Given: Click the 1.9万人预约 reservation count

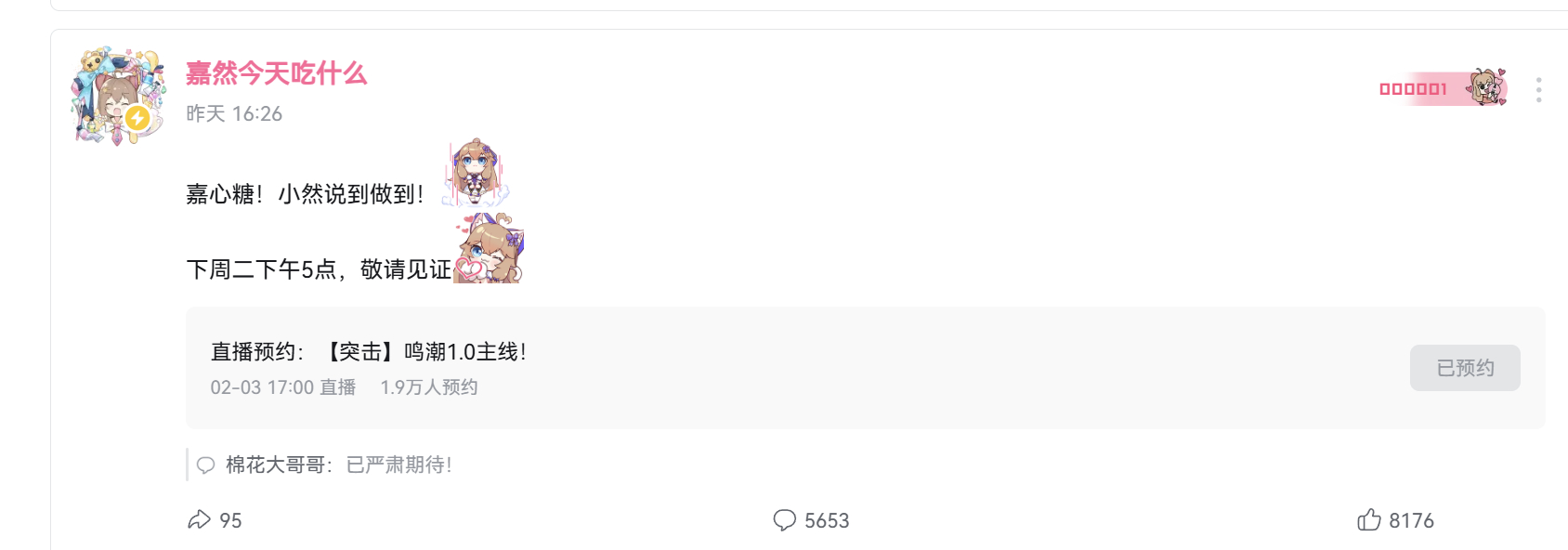Looking at the screenshot, I should [429, 387].
